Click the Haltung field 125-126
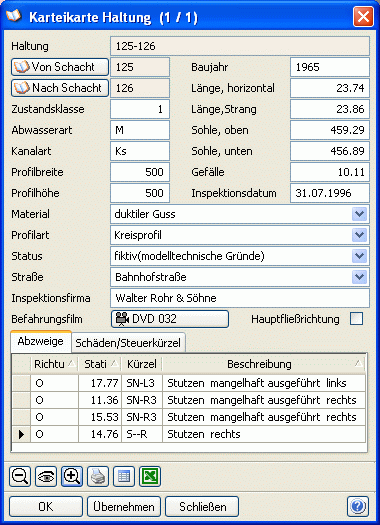Image resolution: width=380 pixels, height=525 pixels. click(x=240, y=46)
